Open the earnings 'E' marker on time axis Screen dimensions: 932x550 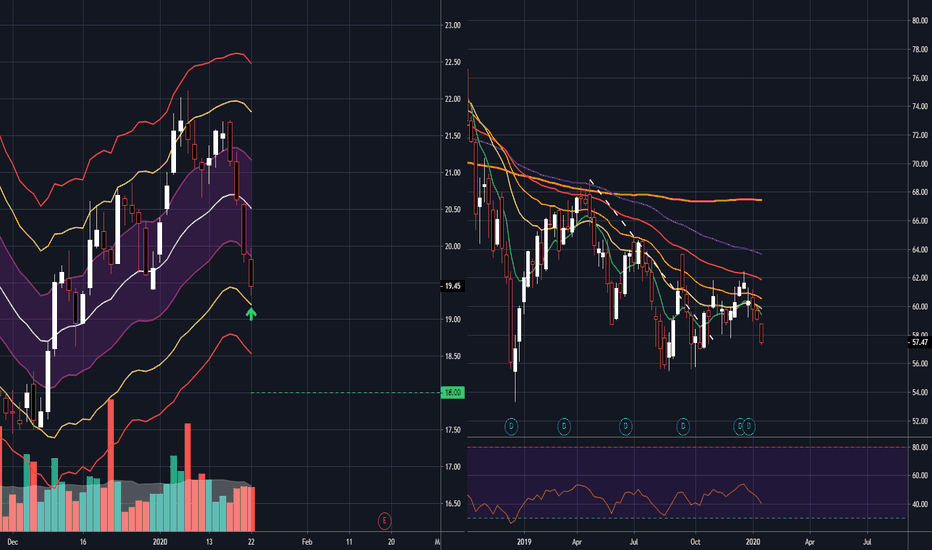point(385,521)
